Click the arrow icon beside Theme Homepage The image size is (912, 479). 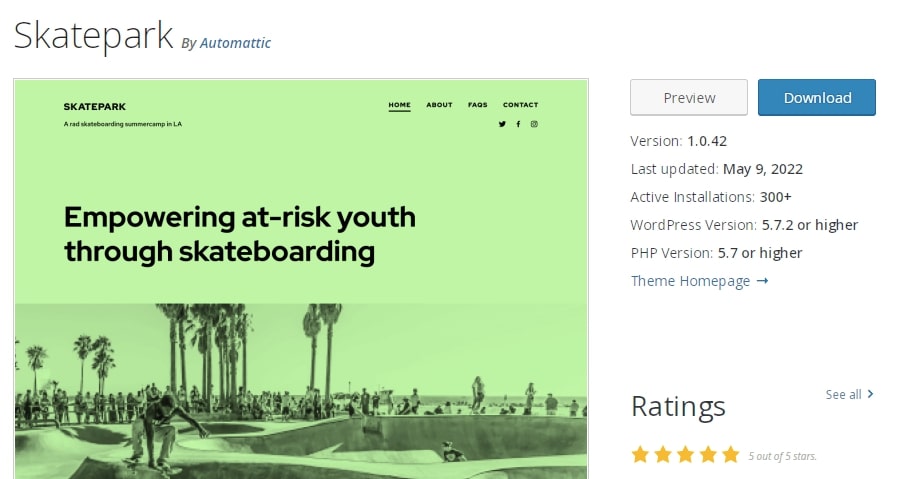[763, 281]
